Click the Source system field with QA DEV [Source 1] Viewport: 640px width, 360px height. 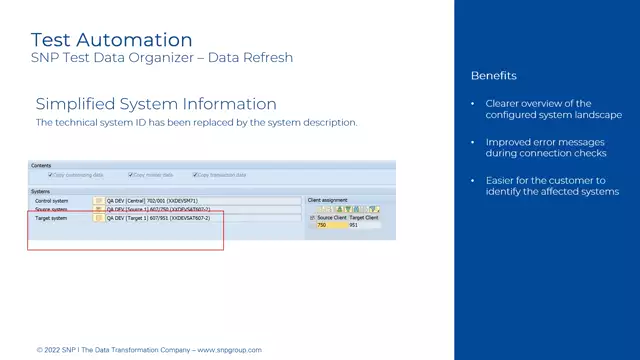click(x=203, y=209)
